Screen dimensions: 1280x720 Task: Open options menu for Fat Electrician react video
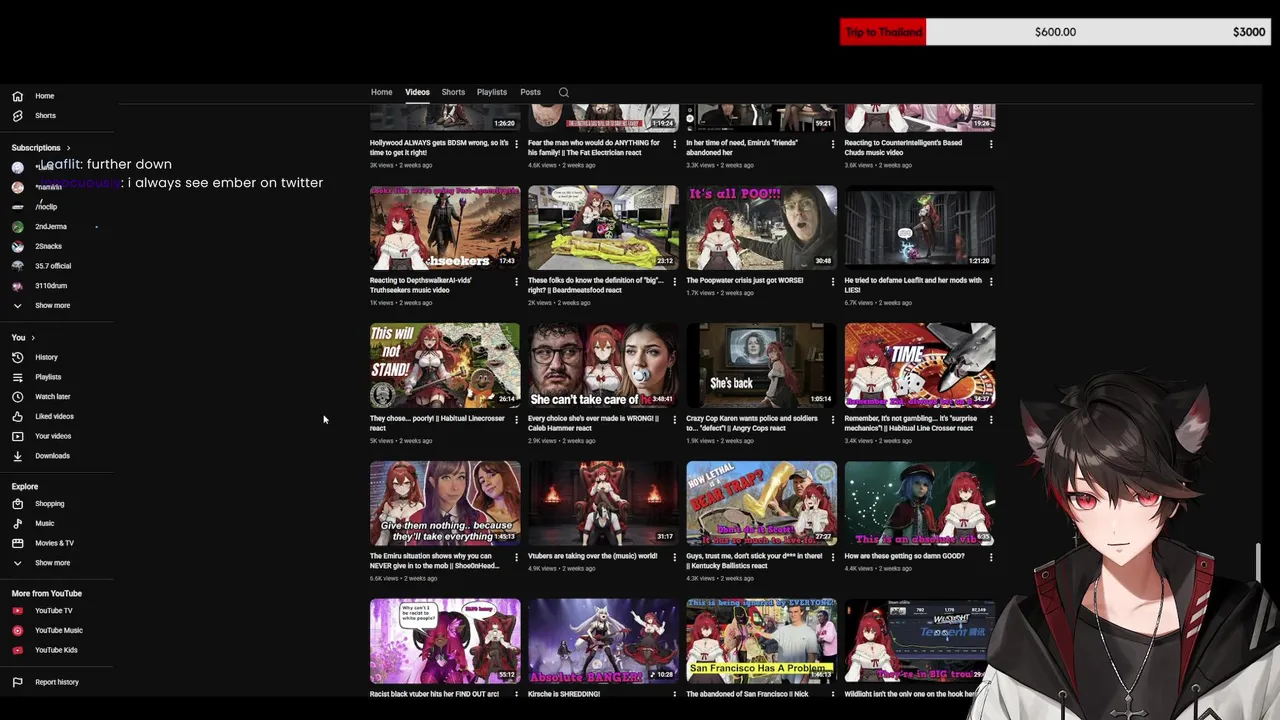click(674, 144)
